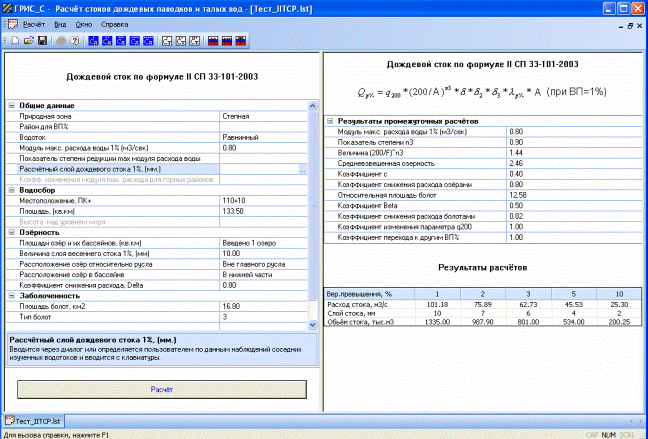Viewport: 648px width, 439px height.
Task: Click the value В нижней части
Action: point(264,275)
